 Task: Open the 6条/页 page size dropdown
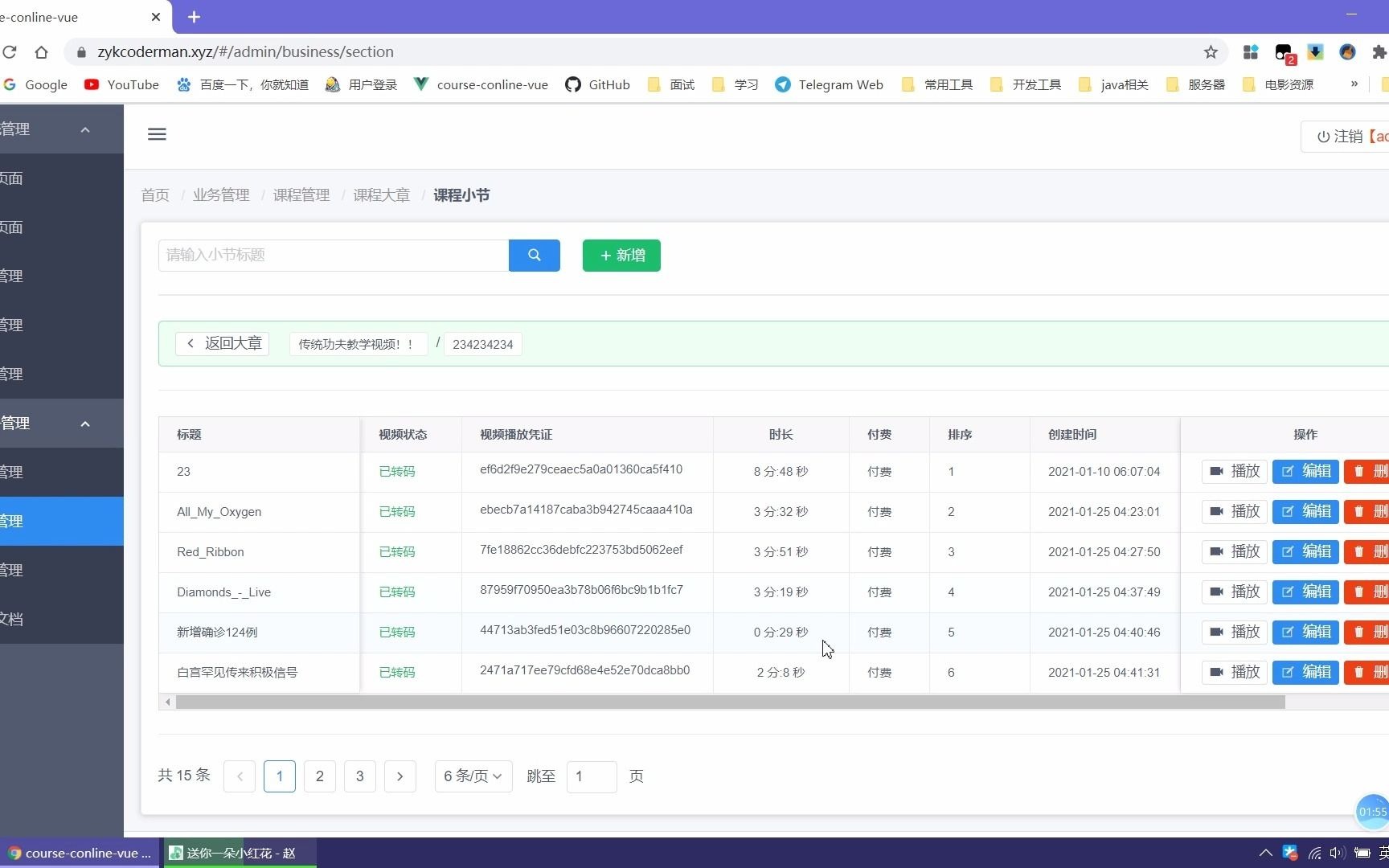pyautogui.click(x=473, y=776)
